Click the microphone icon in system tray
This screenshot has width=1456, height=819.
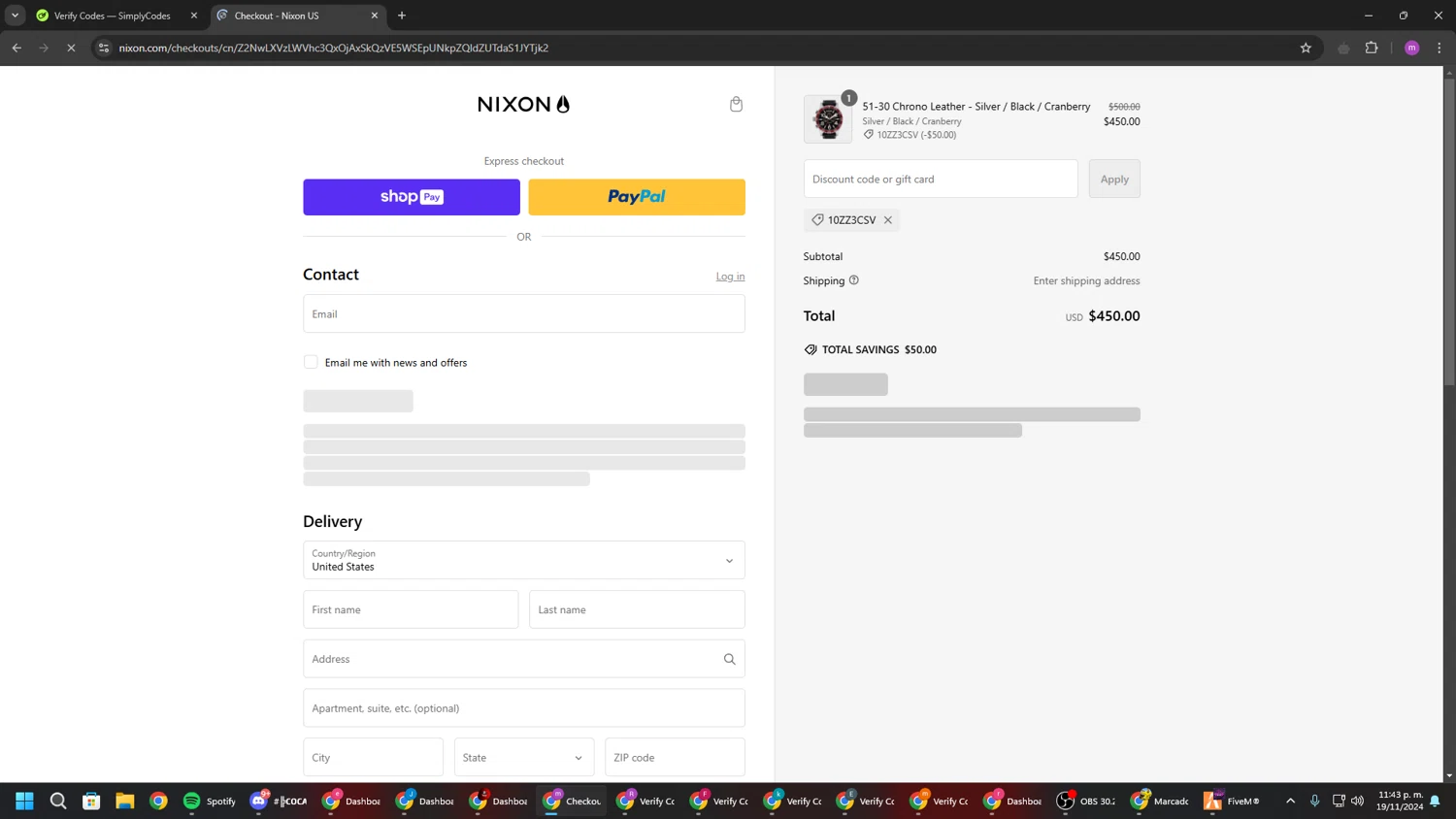tap(1314, 801)
